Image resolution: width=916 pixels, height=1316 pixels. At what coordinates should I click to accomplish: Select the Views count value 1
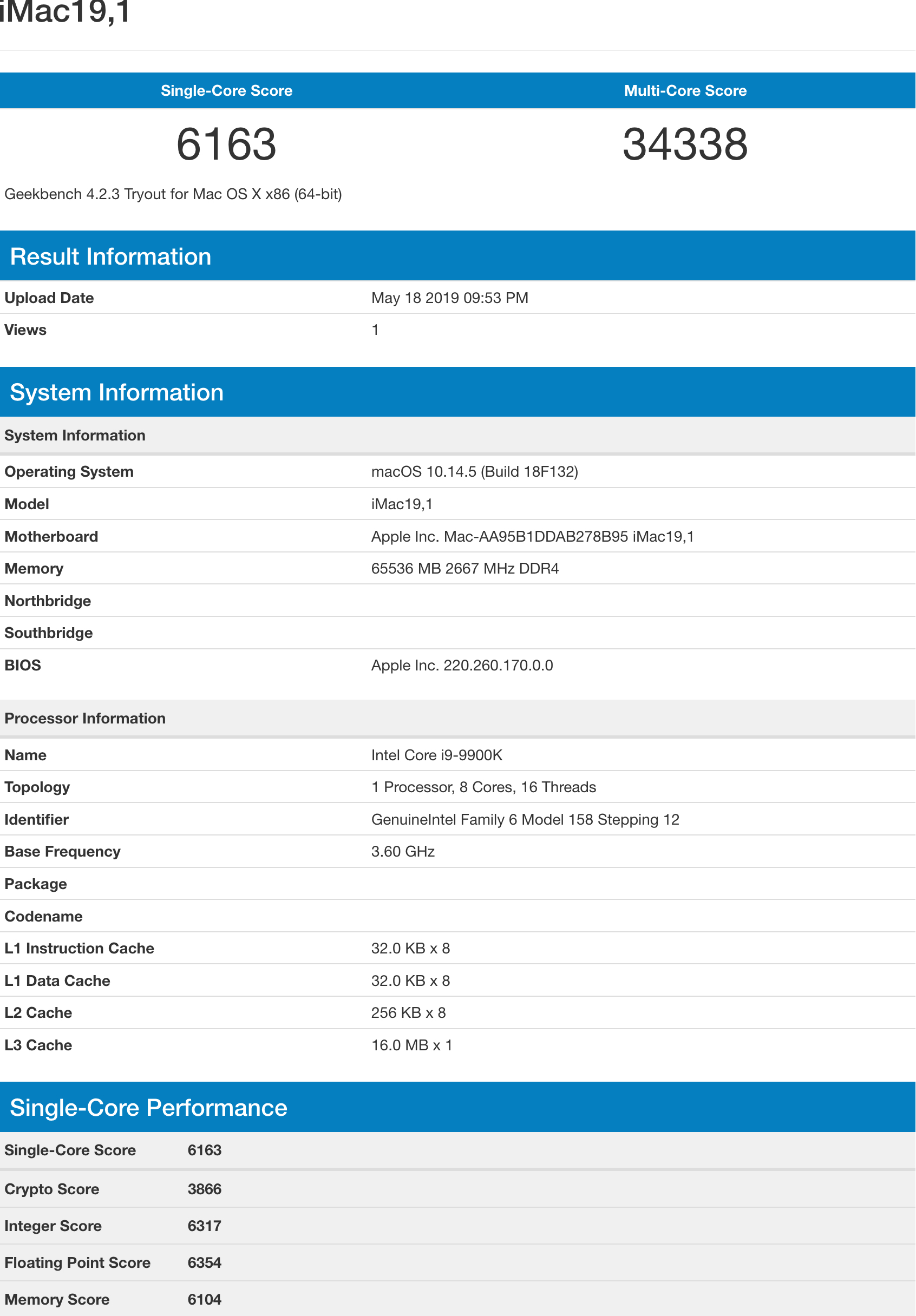click(375, 330)
